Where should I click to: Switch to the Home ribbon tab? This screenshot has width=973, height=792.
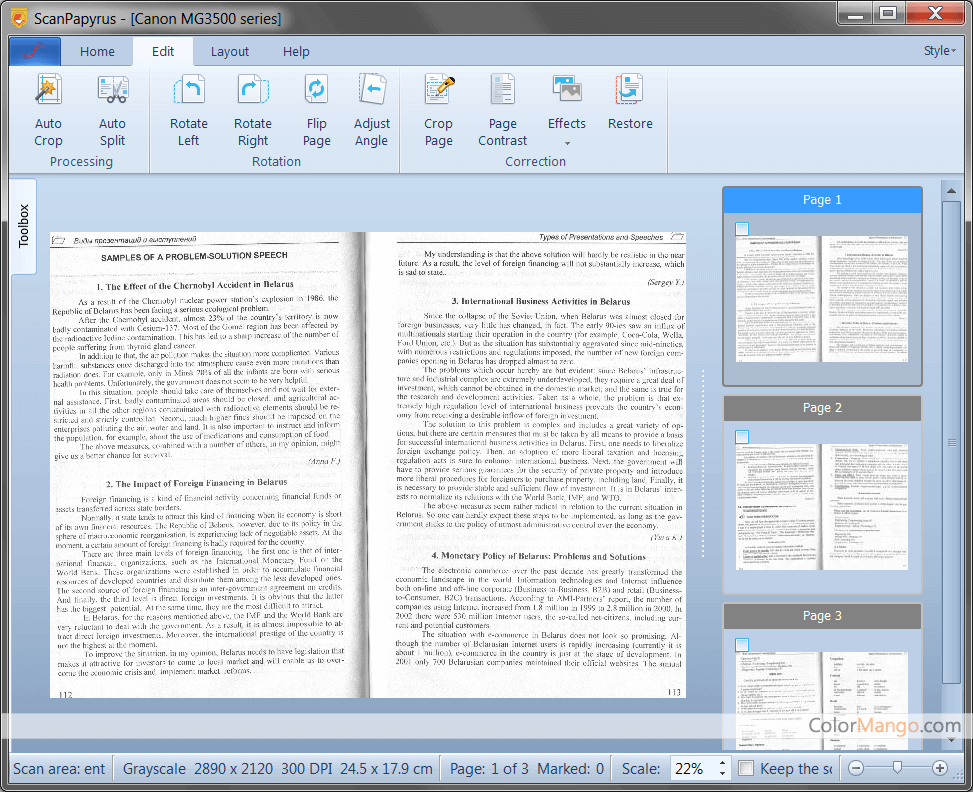97,52
